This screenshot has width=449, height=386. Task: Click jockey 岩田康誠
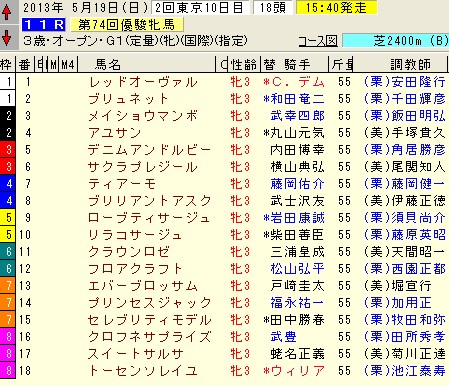click(x=297, y=218)
